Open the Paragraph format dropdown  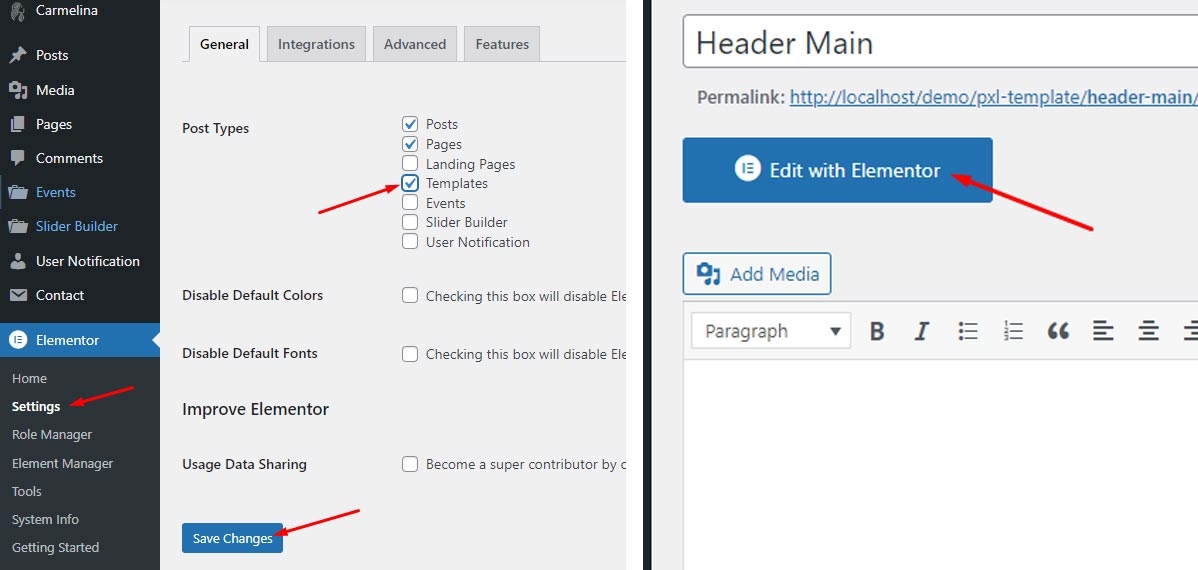coord(771,331)
